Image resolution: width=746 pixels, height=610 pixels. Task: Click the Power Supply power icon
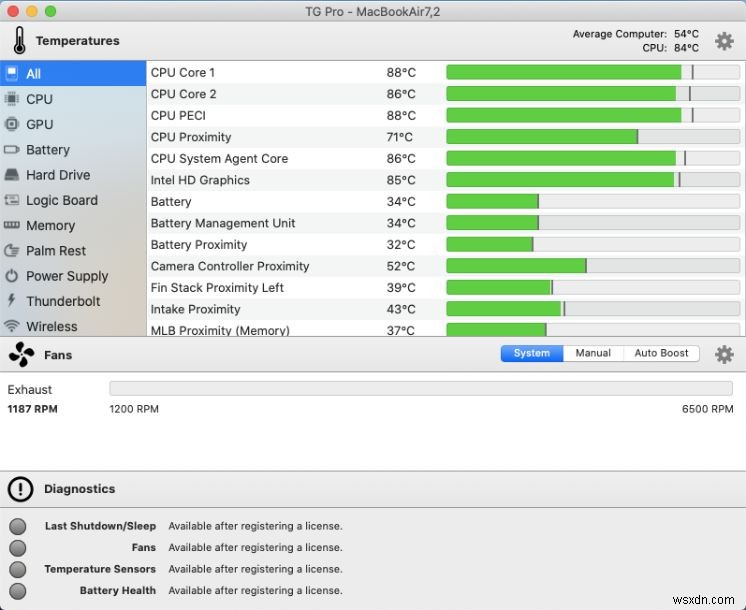point(12,275)
